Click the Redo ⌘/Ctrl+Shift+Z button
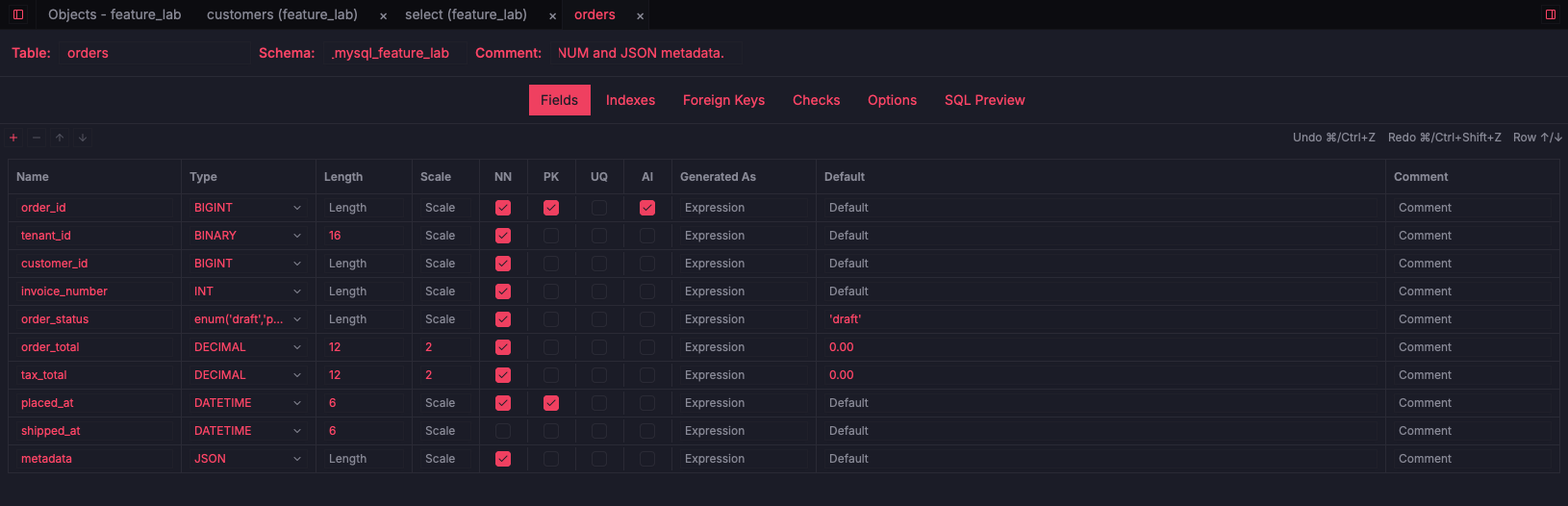The image size is (1568, 506). coord(1444,138)
